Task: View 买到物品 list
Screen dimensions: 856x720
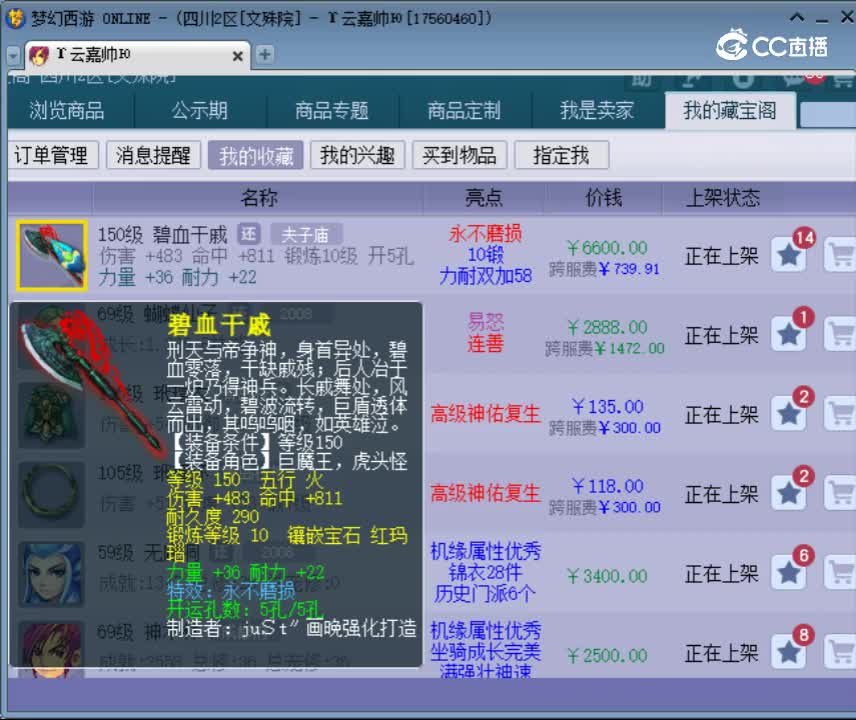Action: coord(460,156)
